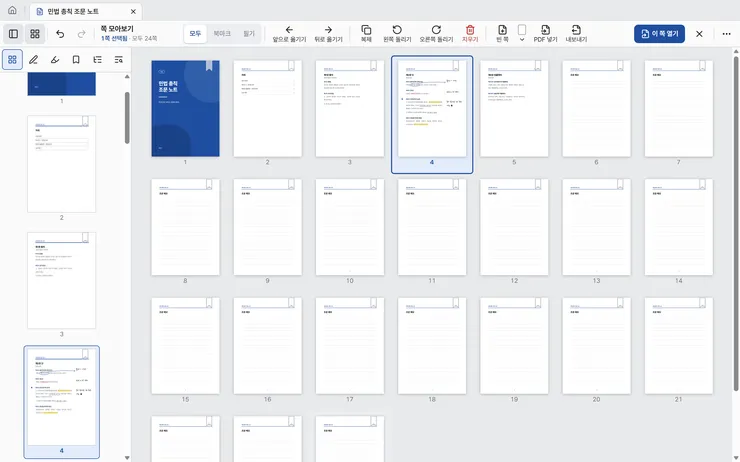740x462 pixels.
Task: Click the 1쪽 선택됨 selection status text
Action: (114, 38)
